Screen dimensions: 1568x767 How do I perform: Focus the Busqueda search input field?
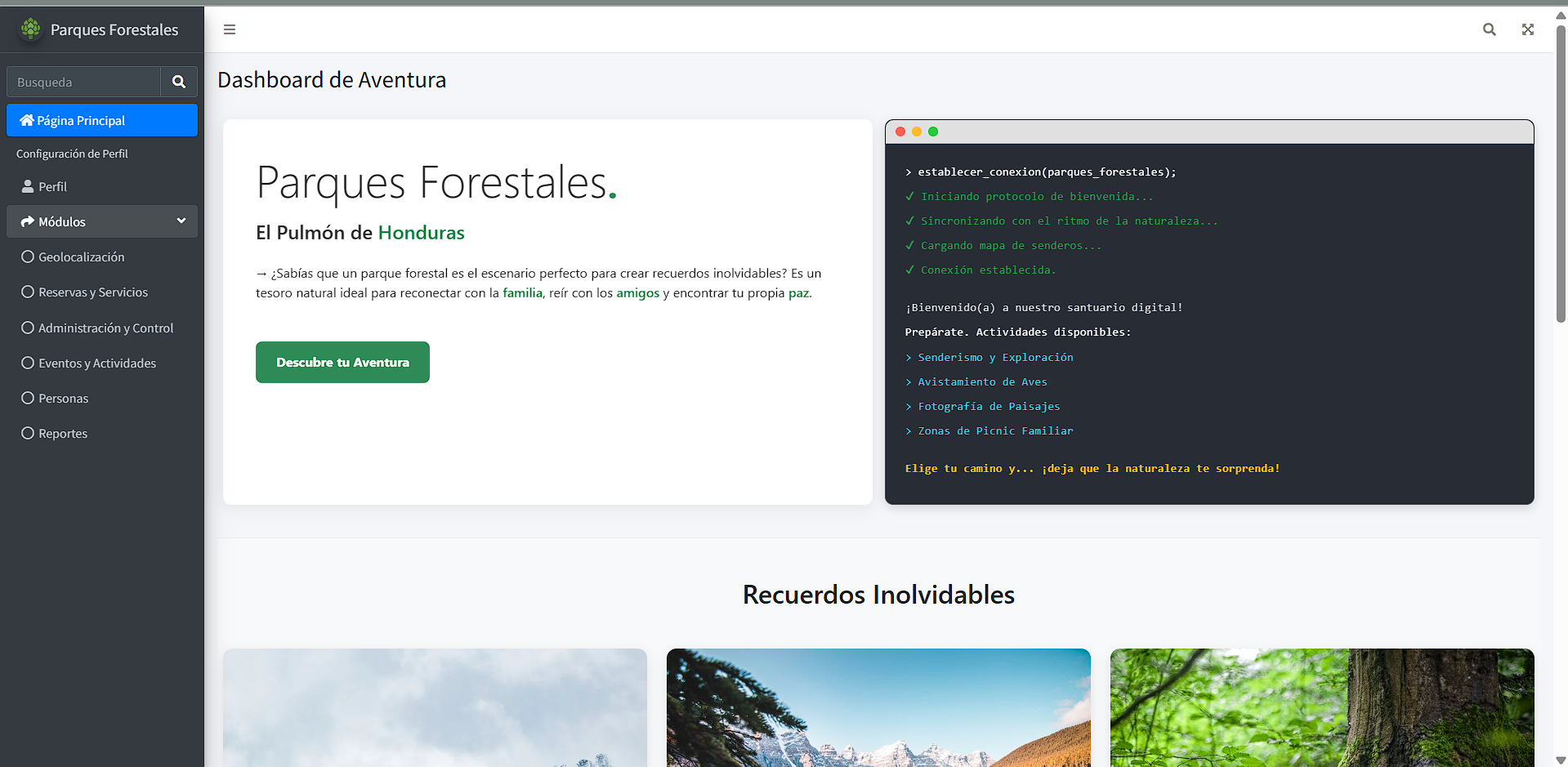(x=83, y=82)
